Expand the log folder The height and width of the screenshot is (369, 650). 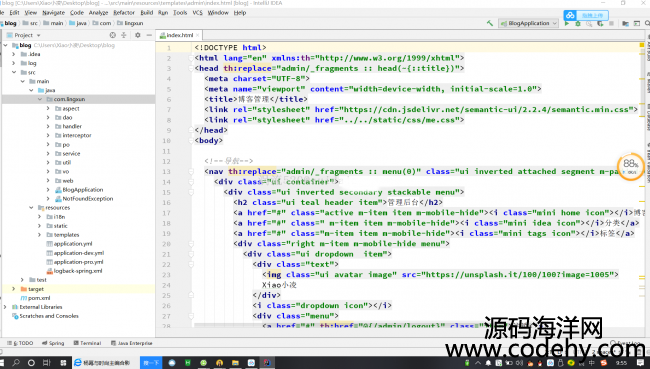[x=14, y=63]
